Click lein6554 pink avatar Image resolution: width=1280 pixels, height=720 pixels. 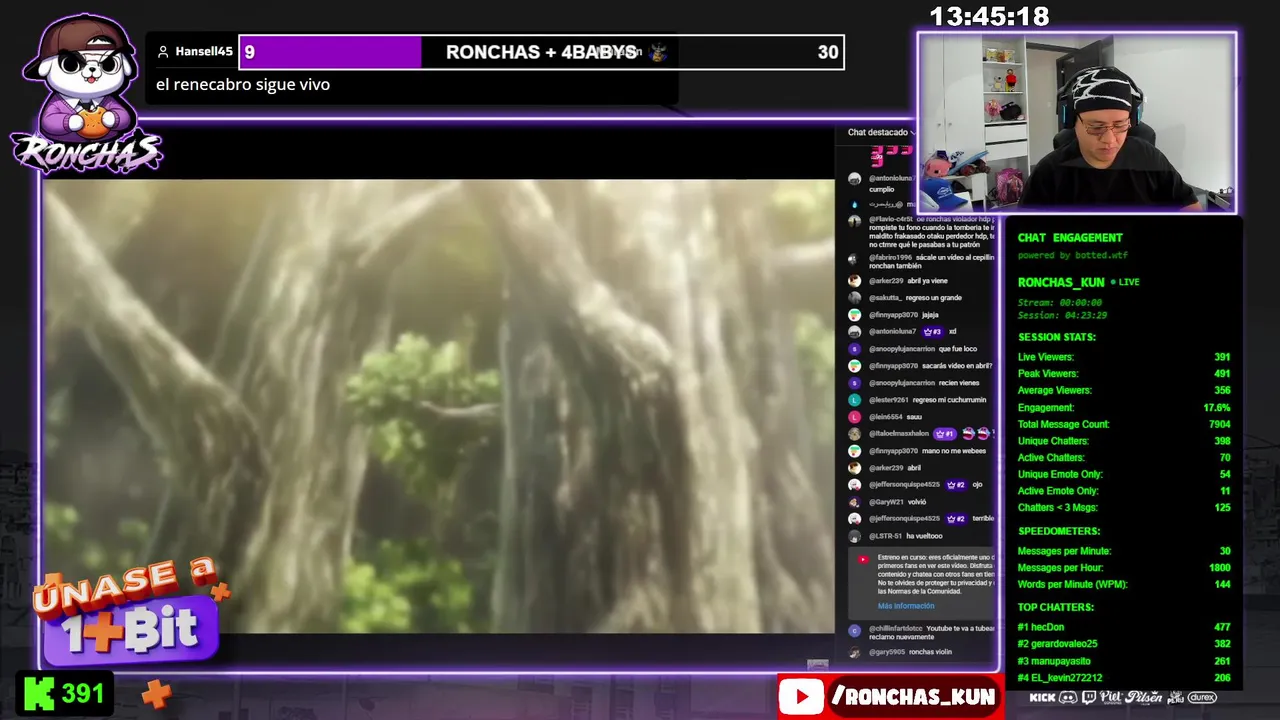[x=854, y=417]
